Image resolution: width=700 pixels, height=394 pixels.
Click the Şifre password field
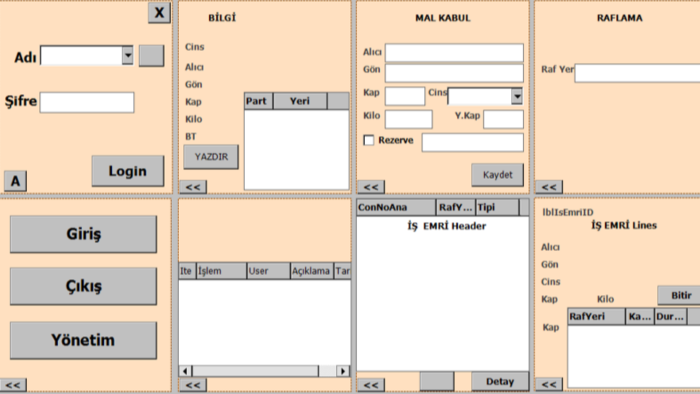[x=87, y=102]
